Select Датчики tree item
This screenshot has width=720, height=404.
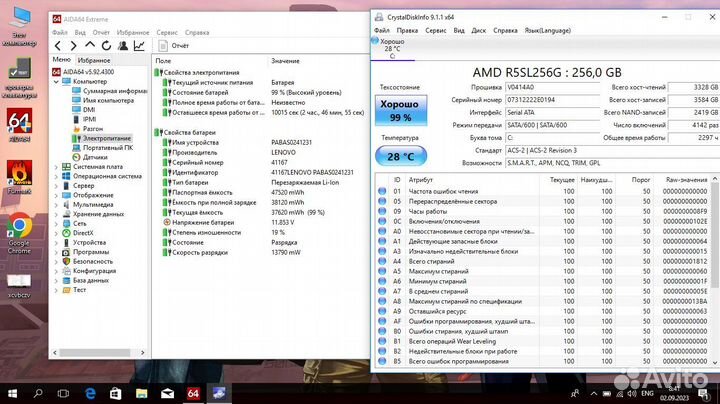coord(90,157)
